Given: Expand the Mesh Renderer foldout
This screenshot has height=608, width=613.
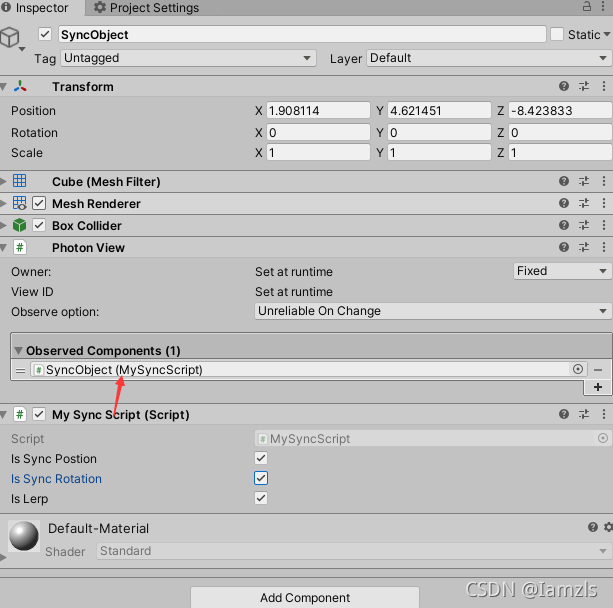Looking at the screenshot, I should pyautogui.click(x=3, y=203).
